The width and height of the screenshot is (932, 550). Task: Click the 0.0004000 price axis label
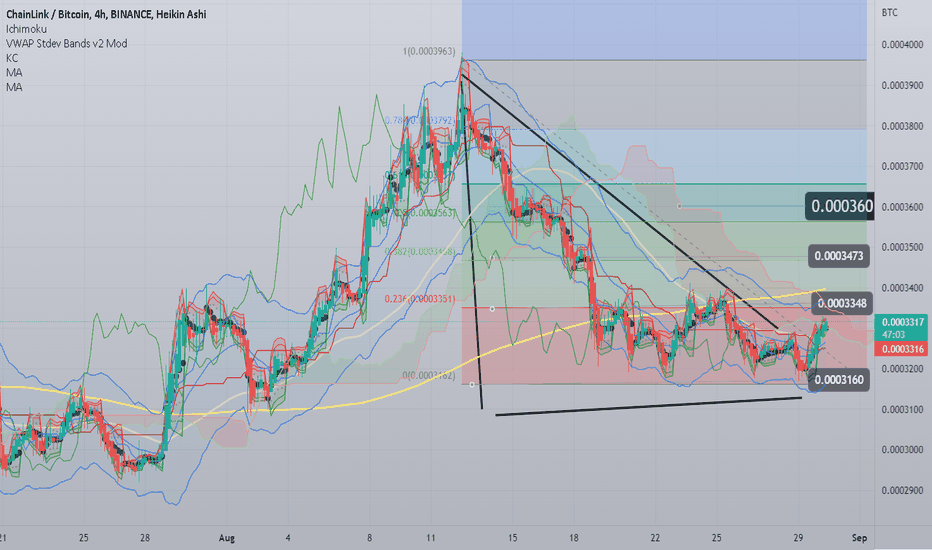tap(902, 45)
